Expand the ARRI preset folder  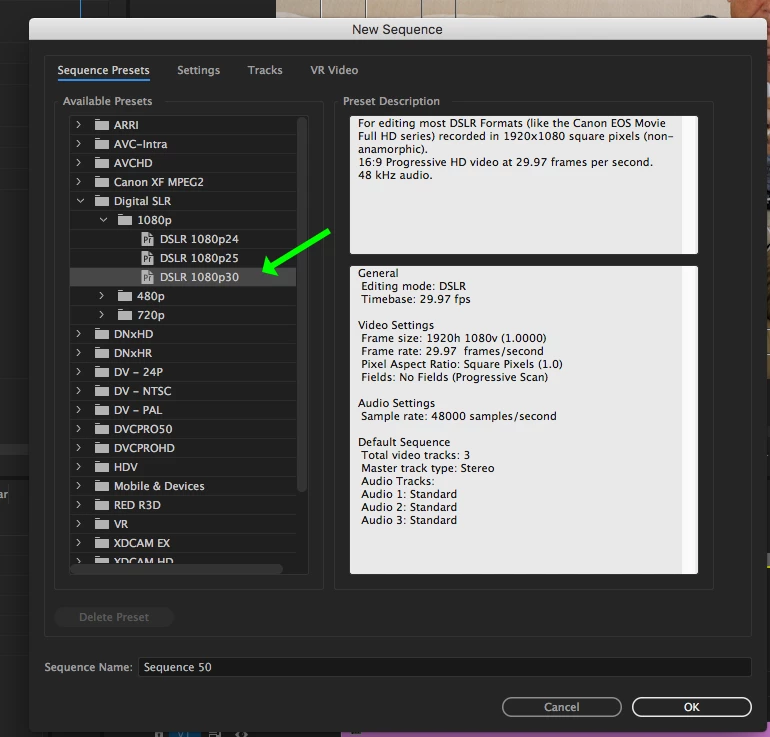(79, 125)
